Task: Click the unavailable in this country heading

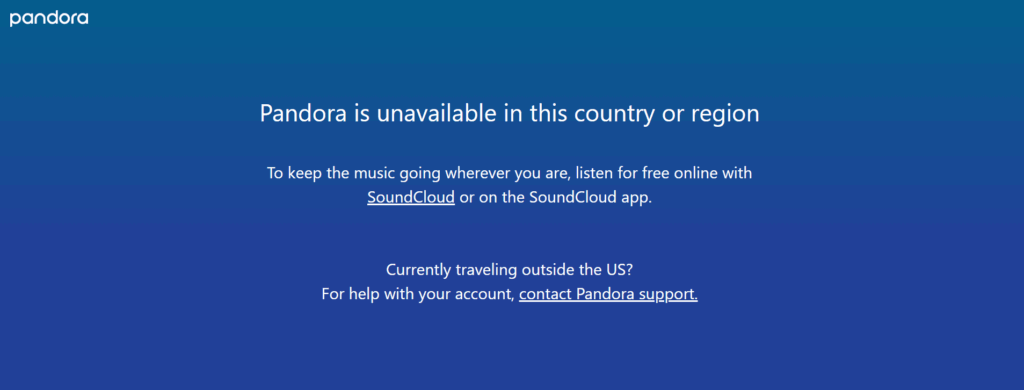Action: (509, 114)
